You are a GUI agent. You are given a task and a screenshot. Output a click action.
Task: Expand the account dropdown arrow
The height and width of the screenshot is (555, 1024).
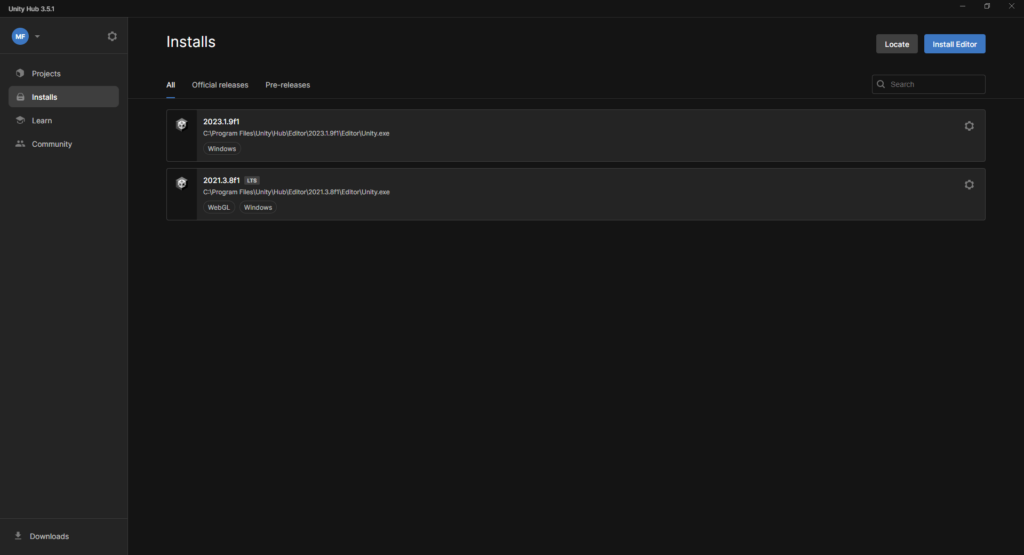coord(37,36)
